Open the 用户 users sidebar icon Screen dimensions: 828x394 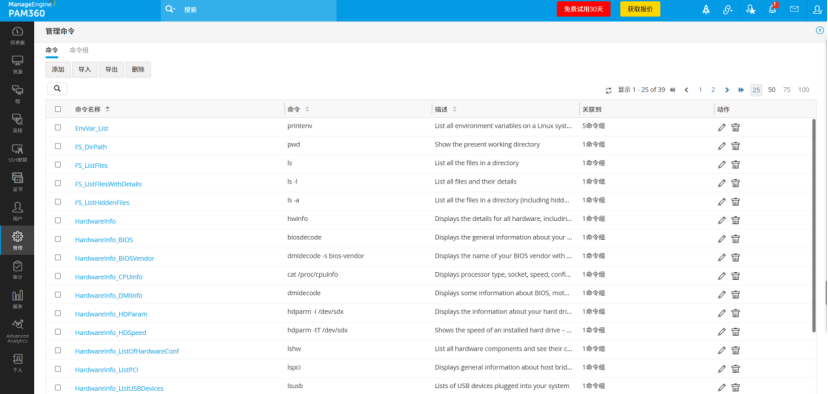(17, 211)
